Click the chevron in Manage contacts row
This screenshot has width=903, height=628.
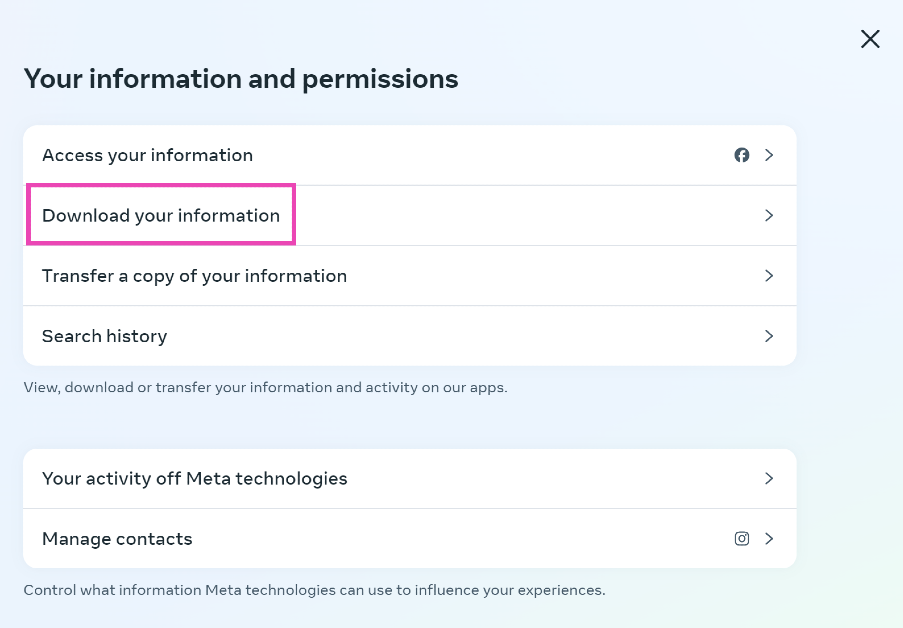coord(769,538)
